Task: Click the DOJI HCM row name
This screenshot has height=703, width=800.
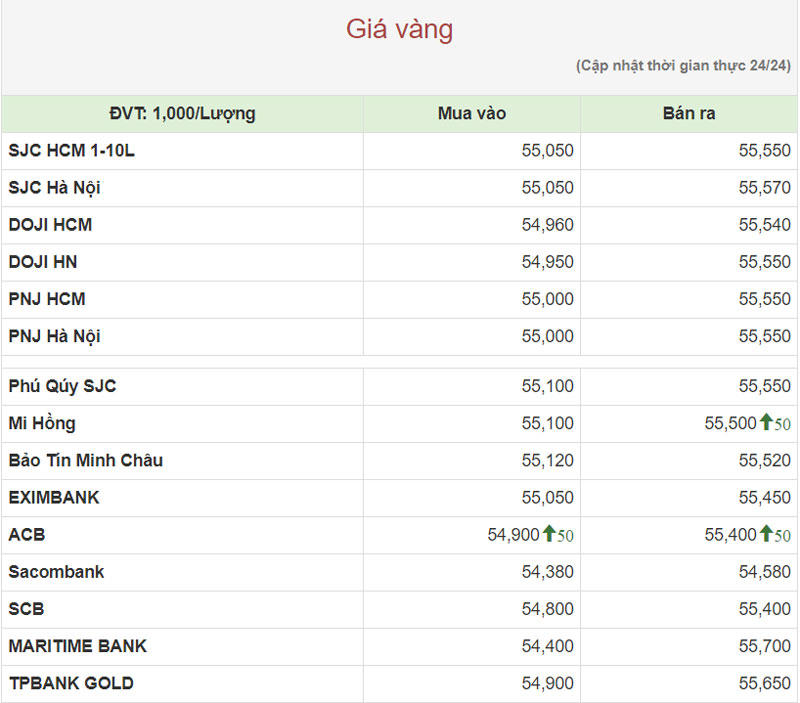Action: coord(50,225)
